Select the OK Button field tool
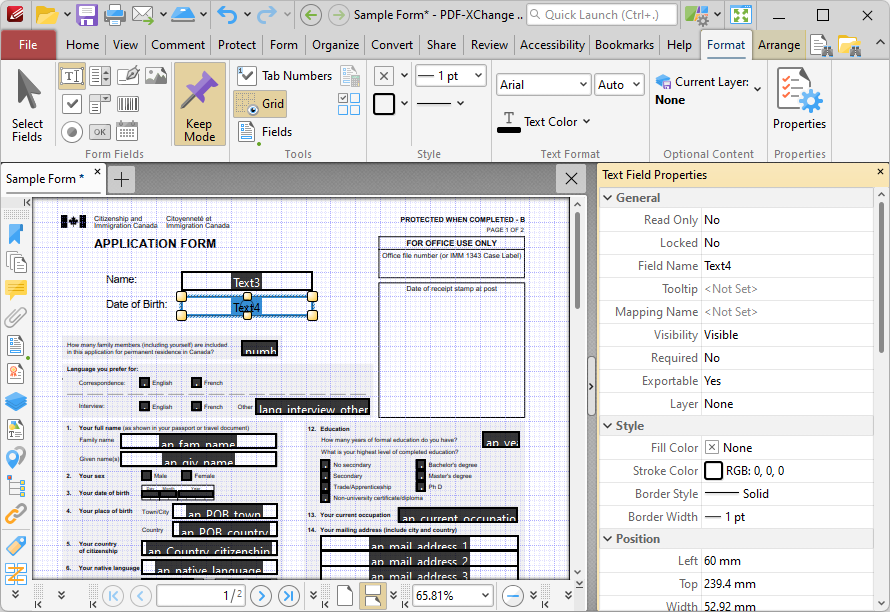890x612 pixels. tap(100, 132)
